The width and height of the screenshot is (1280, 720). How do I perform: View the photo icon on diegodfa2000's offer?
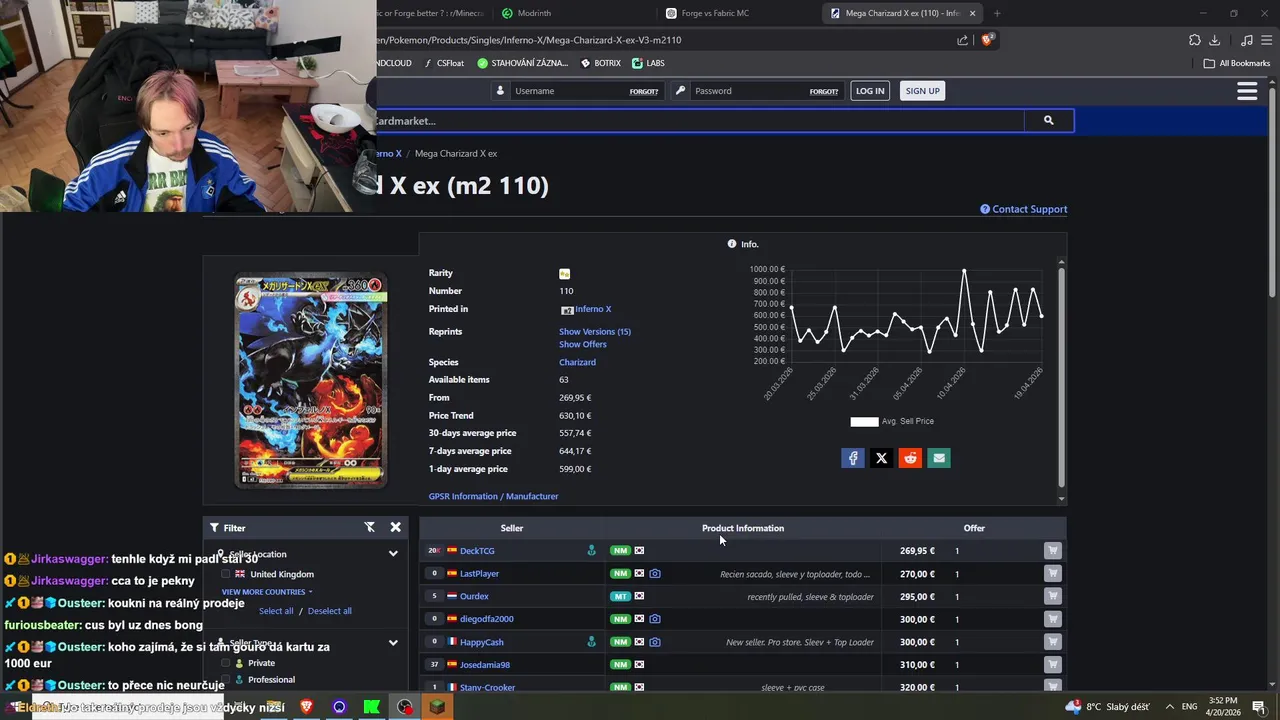[655, 619]
